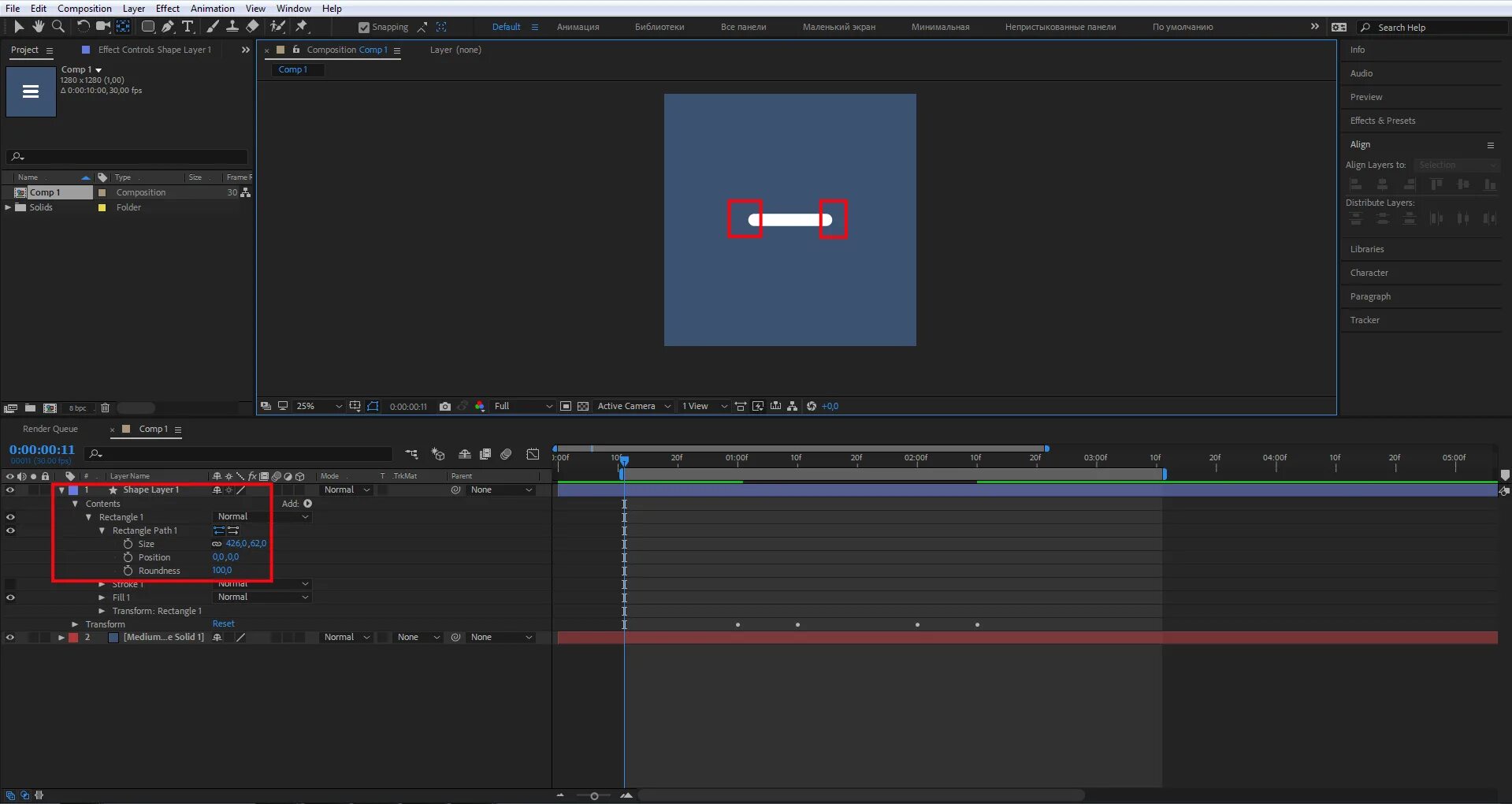Image resolution: width=1512 pixels, height=804 pixels.
Task: Open viewer magnification 25% dropdown
Action: [x=319, y=407]
